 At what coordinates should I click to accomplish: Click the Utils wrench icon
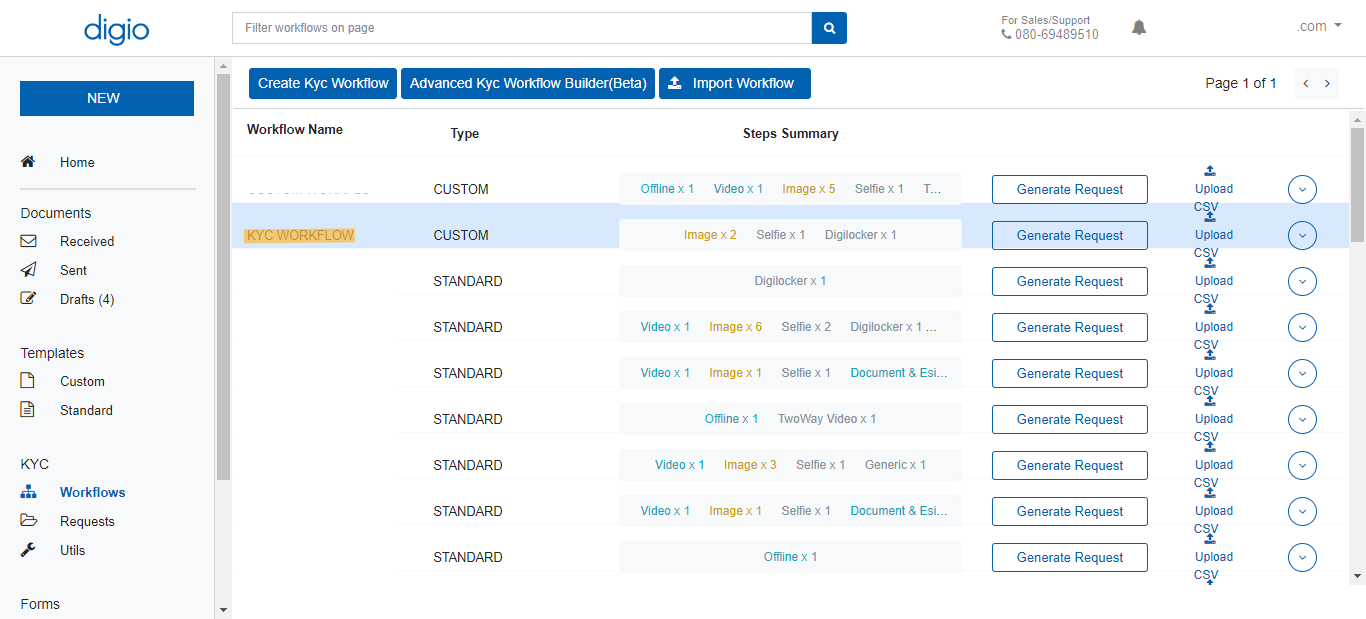point(29,550)
